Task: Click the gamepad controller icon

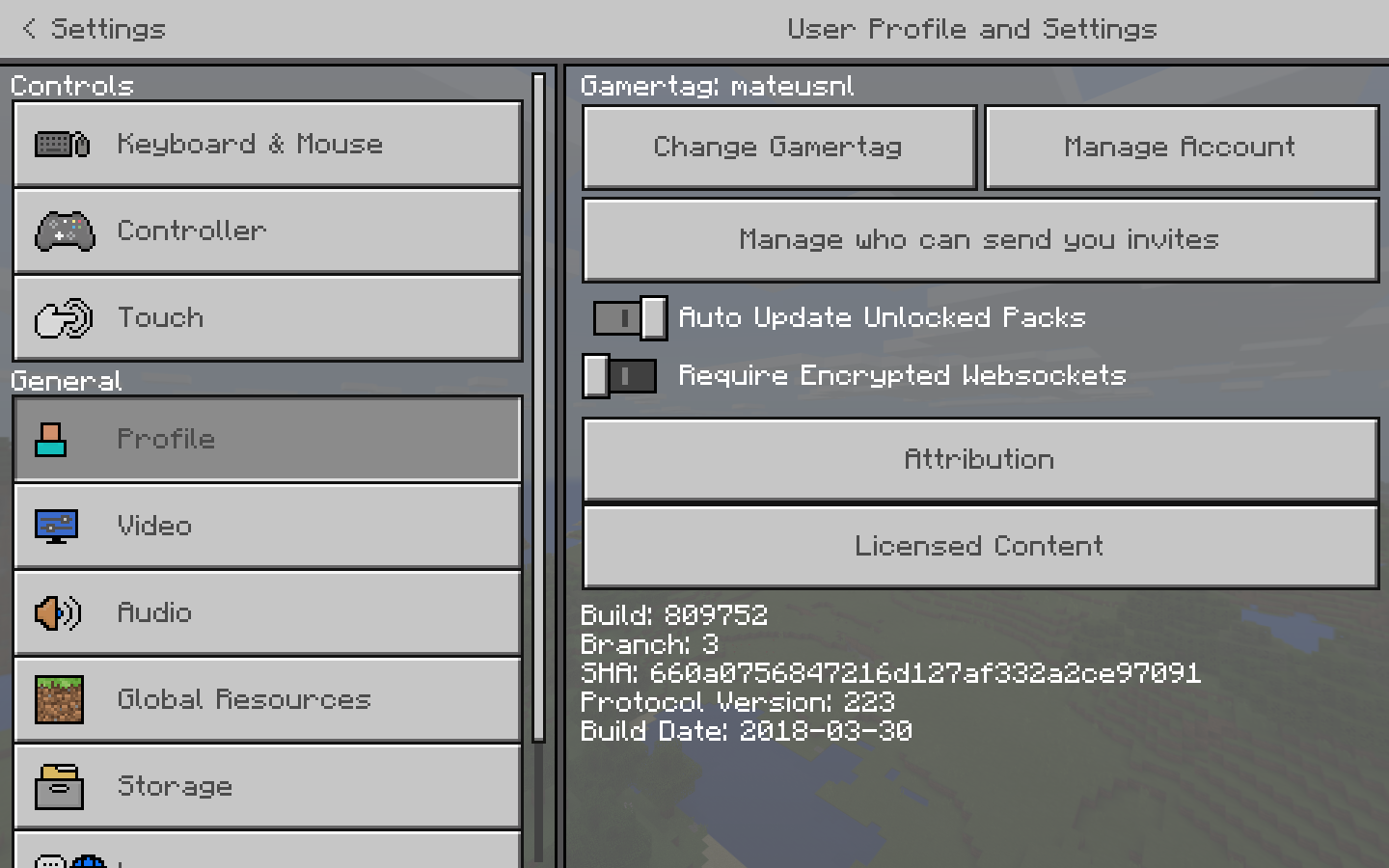Action: click(65, 231)
